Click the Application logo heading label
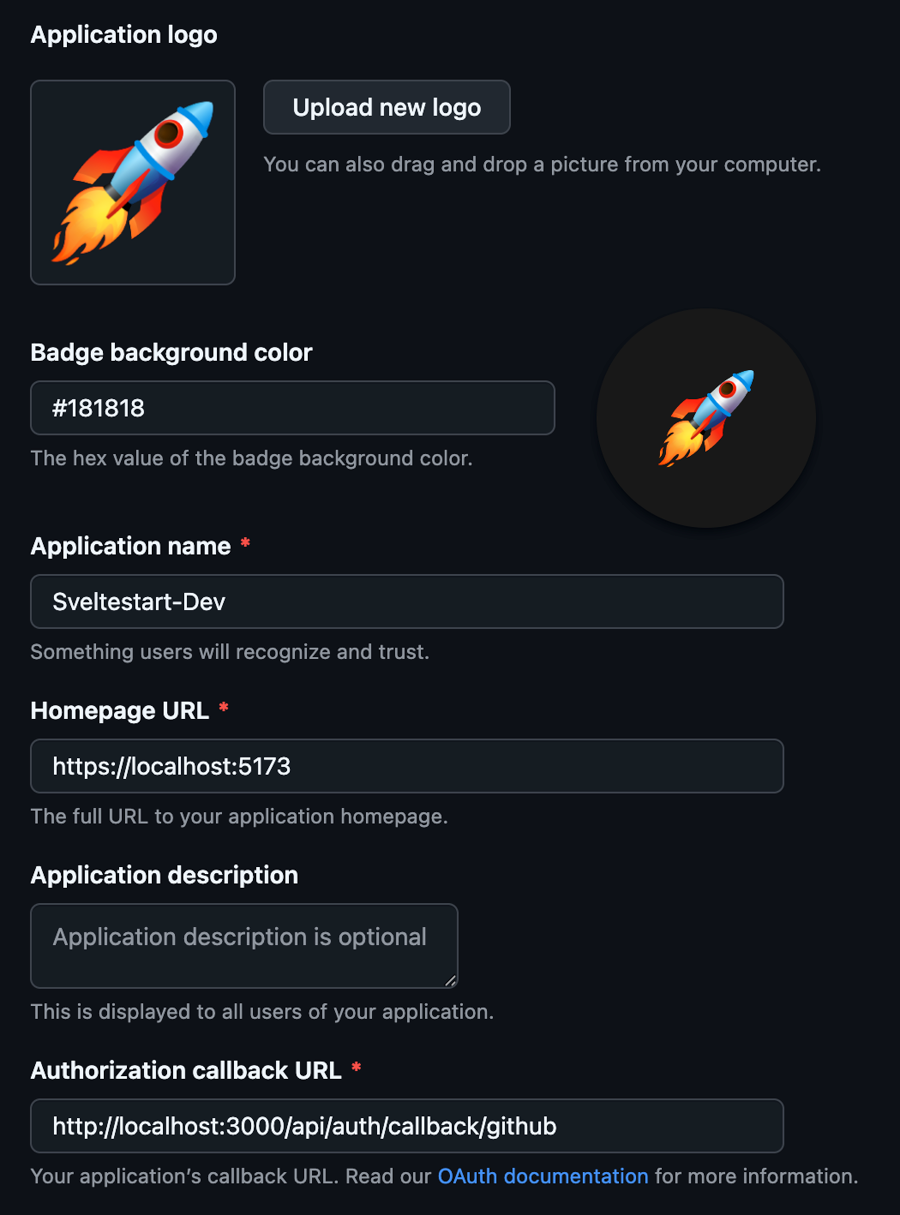Viewport: 900px width, 1215px height. click(x=124, y=35)
